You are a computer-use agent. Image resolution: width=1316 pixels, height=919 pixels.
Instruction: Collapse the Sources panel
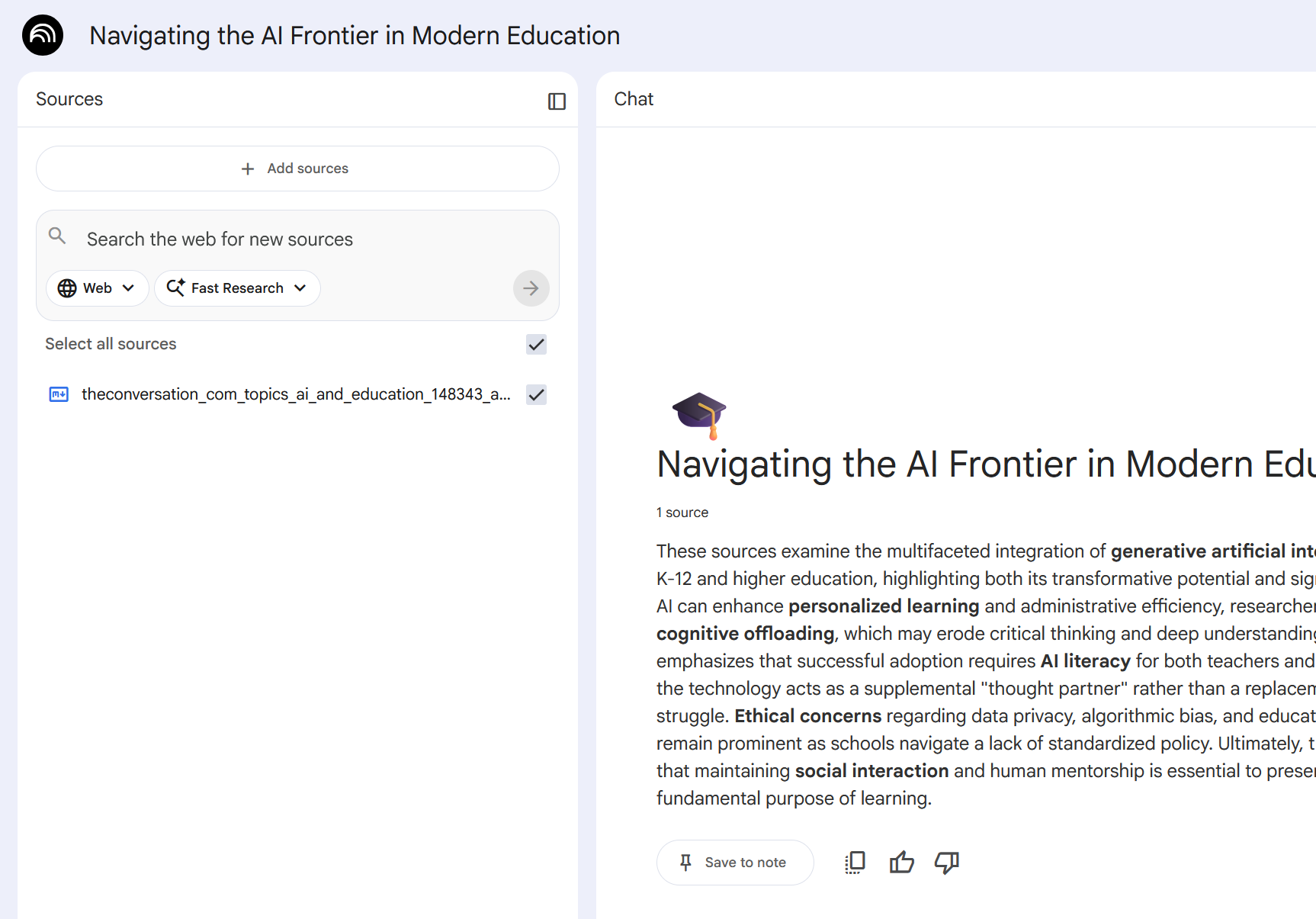(557, 101)
